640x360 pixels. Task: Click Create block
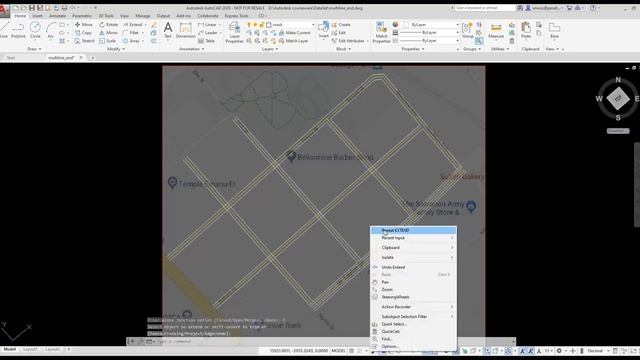(341, 24)
